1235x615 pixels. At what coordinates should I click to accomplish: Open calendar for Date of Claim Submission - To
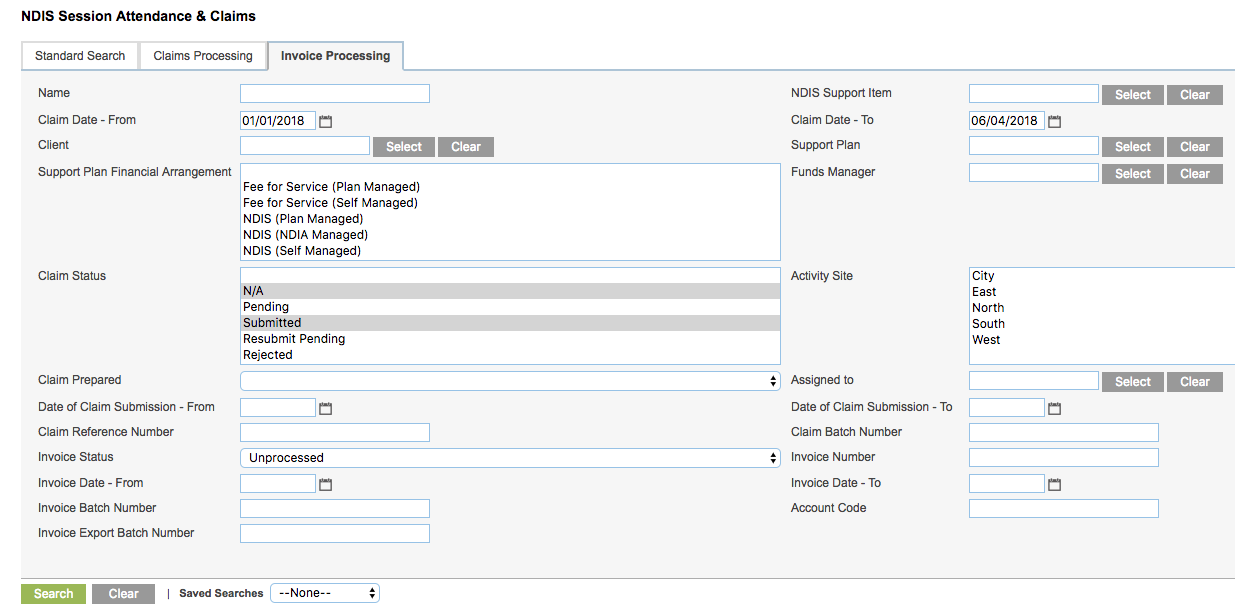pos(1054,408)
